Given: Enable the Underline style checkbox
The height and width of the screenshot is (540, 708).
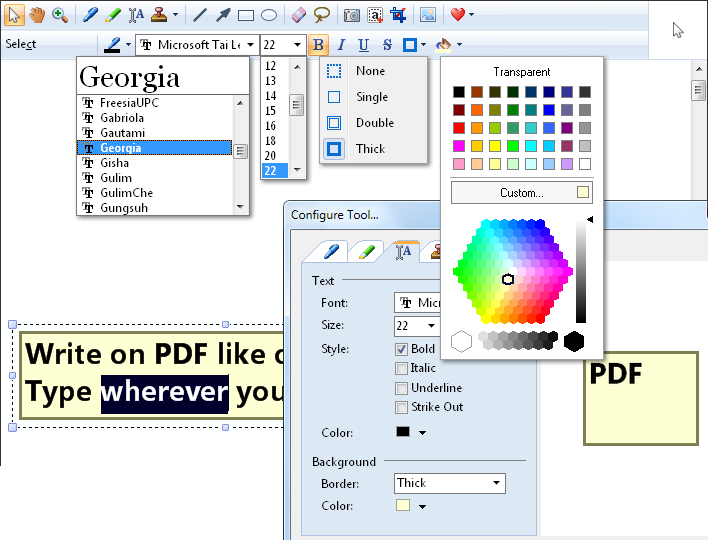Looking at the screenshot, I should click(x=402, y=388).
